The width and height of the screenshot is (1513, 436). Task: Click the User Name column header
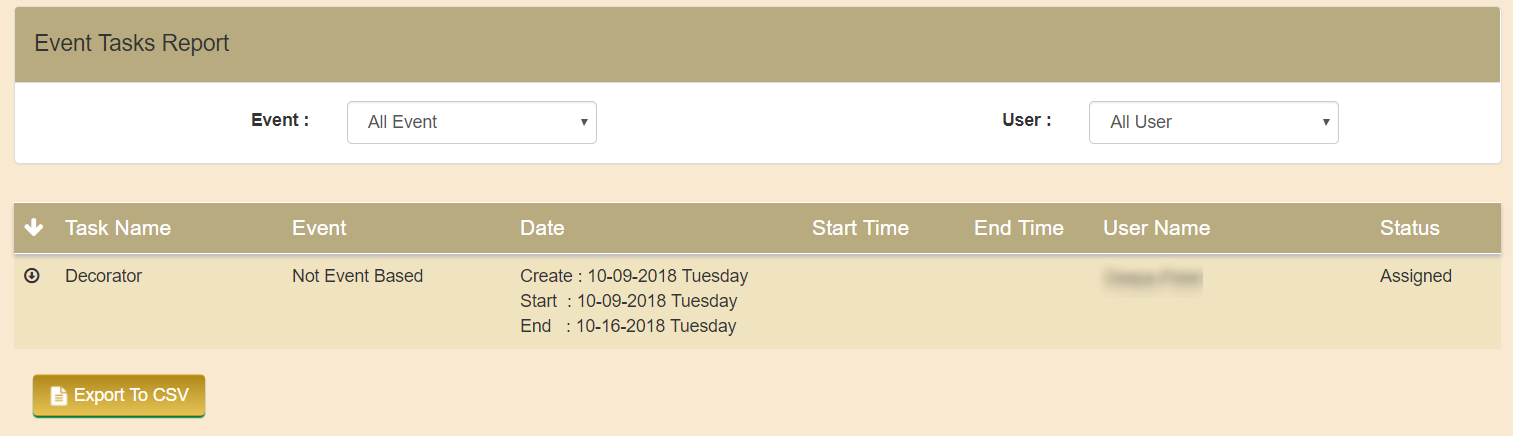click(1157, 228)
